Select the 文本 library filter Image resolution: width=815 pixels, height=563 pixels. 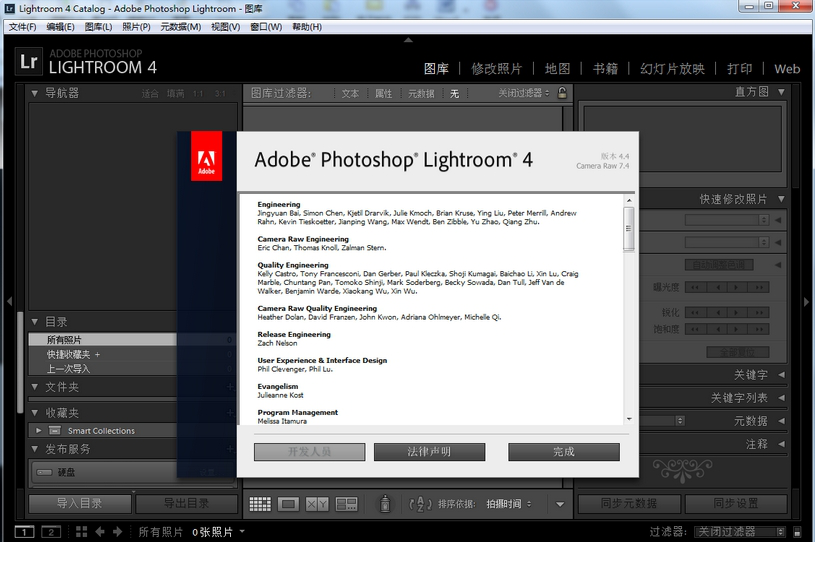350,94
